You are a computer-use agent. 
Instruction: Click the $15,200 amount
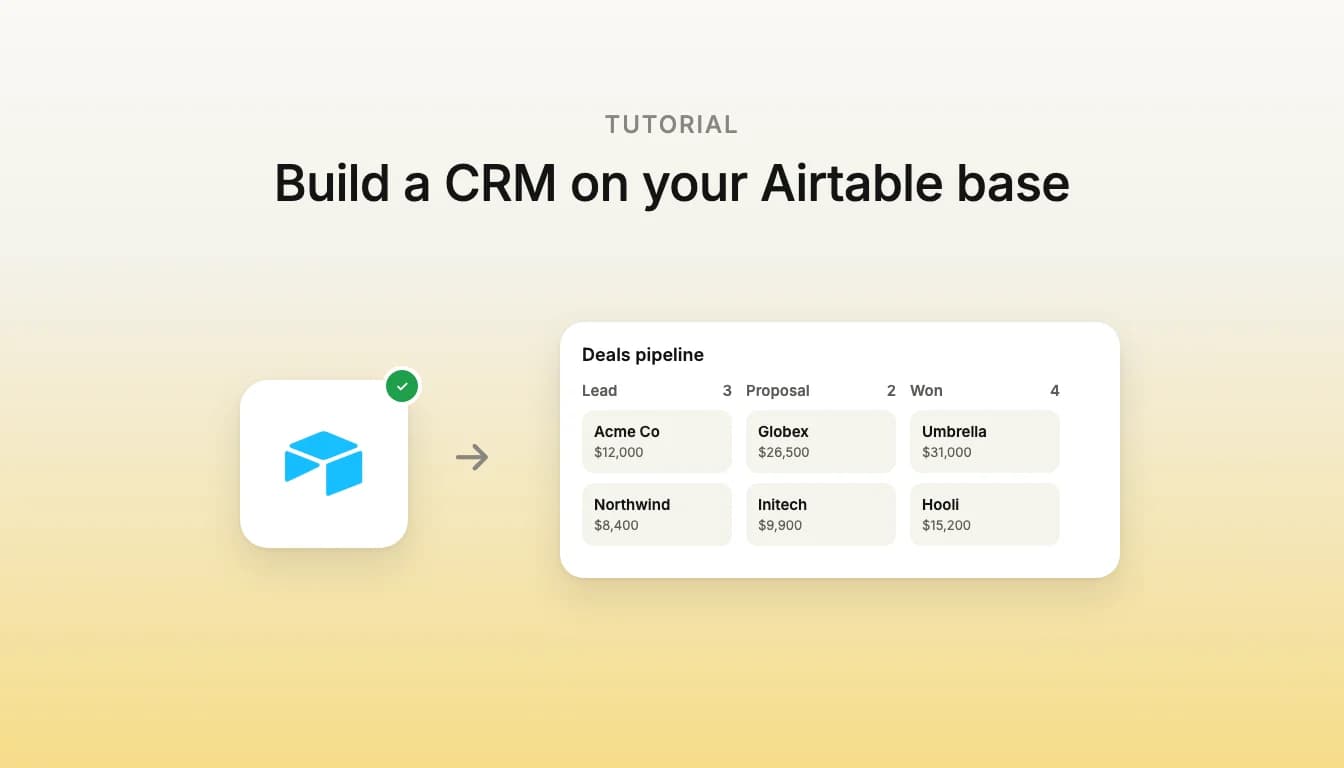[946, 525]
